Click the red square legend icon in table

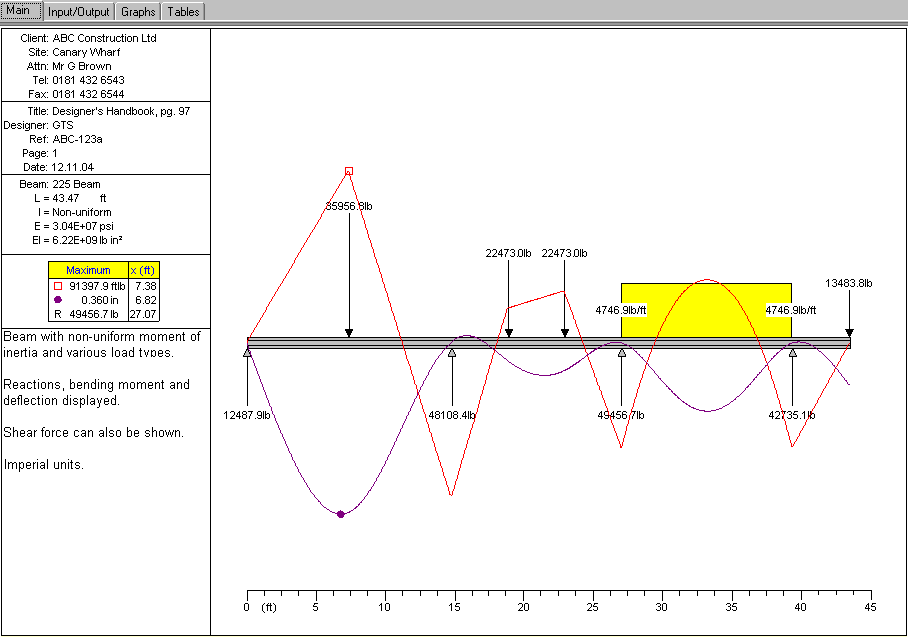point(57,285)
